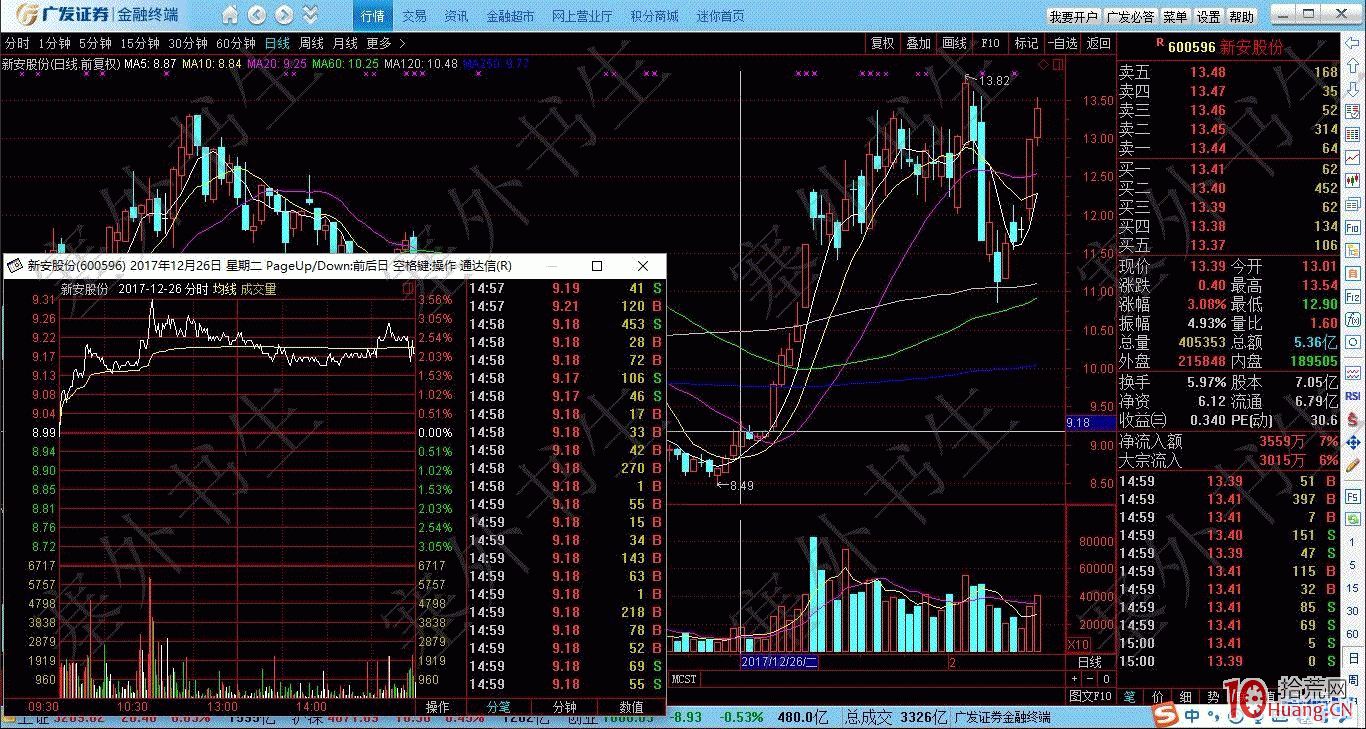1366x729 pixels.
Task: Toggle the RSI indicator icon
Action: pos(1353,396)
